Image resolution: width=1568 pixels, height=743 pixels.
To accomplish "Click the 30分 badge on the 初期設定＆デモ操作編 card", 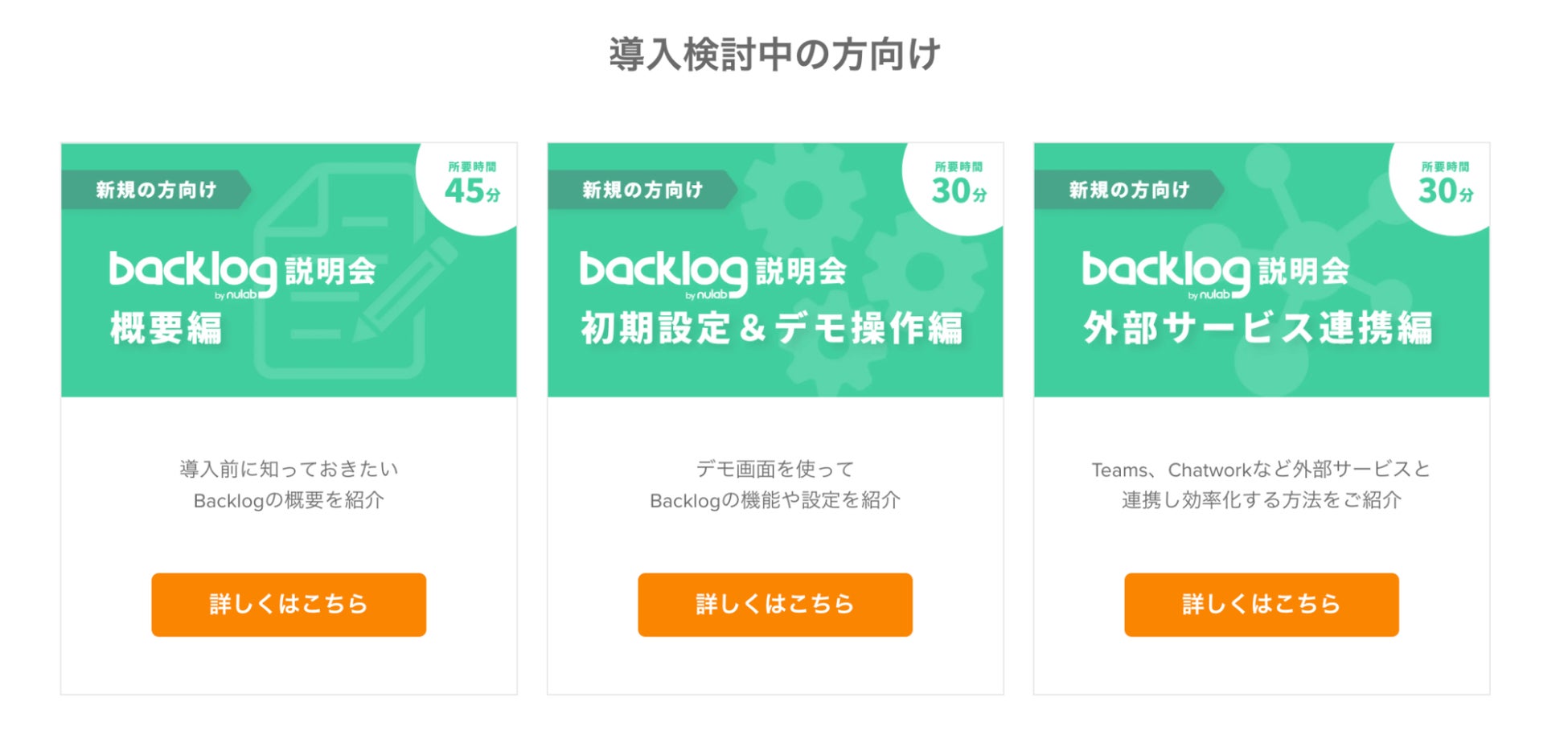I will pyautogui.click(x=958, y=185).
